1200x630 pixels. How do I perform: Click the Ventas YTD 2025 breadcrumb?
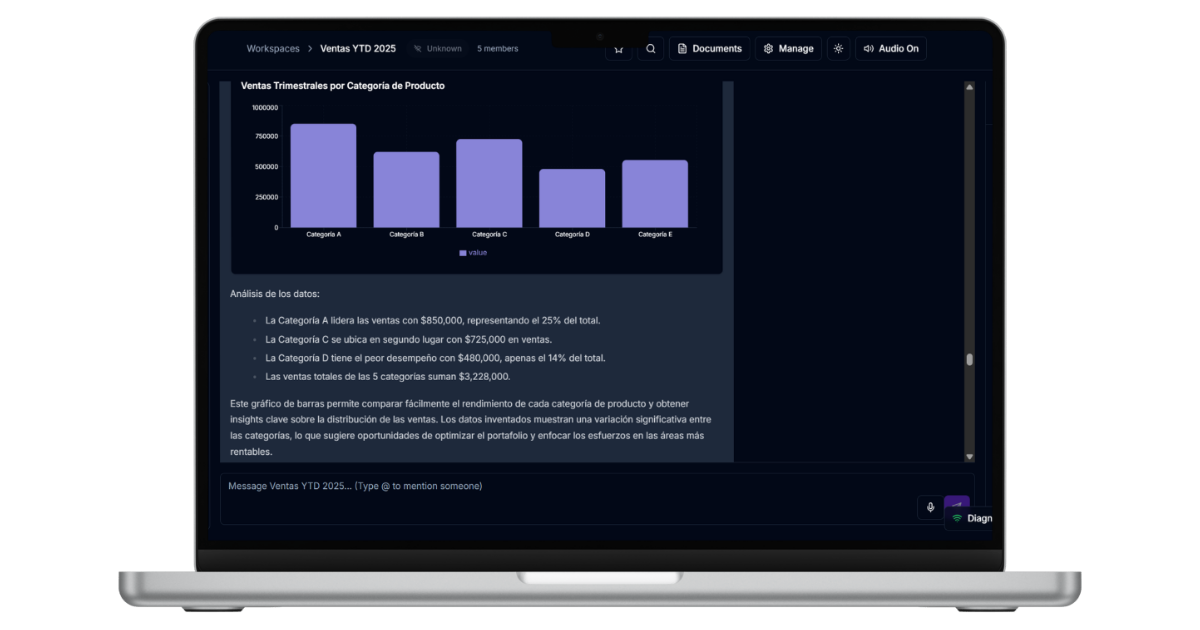[x=358, y=48]
